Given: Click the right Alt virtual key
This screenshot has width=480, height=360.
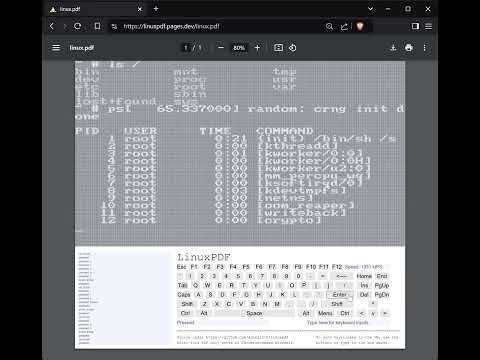Looking at the screenshot, I should pos(306,313).
